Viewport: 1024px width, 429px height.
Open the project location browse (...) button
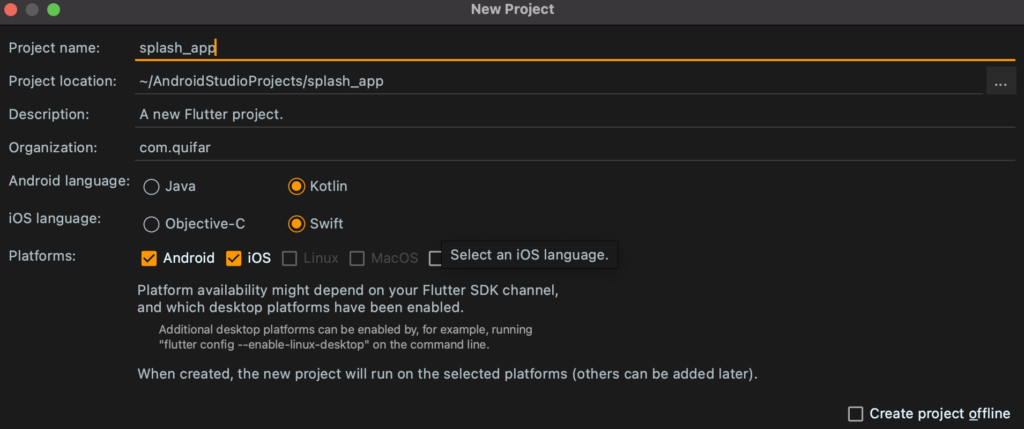click(1000, 81)
